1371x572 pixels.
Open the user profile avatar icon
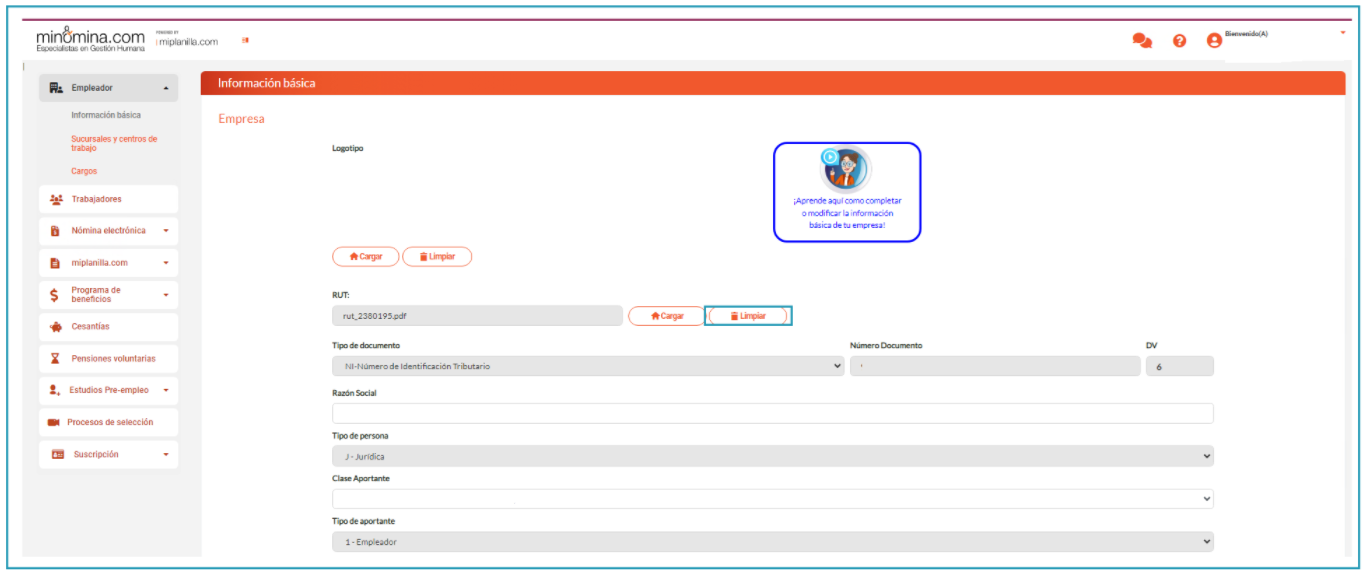pos(1214,41)
